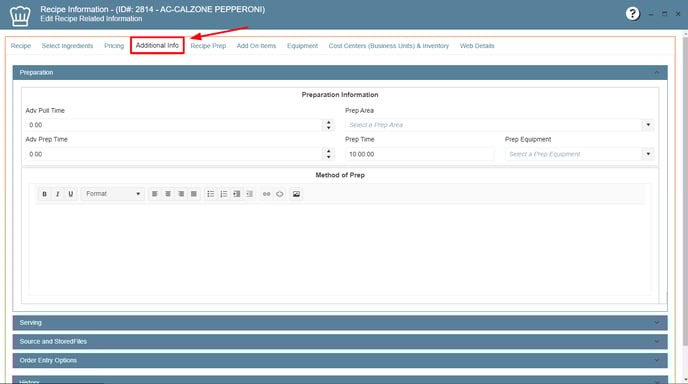The image size is (688, 384).
Task: Click the Select a Prep Equipment field
Action: click(x=574, y=154)
